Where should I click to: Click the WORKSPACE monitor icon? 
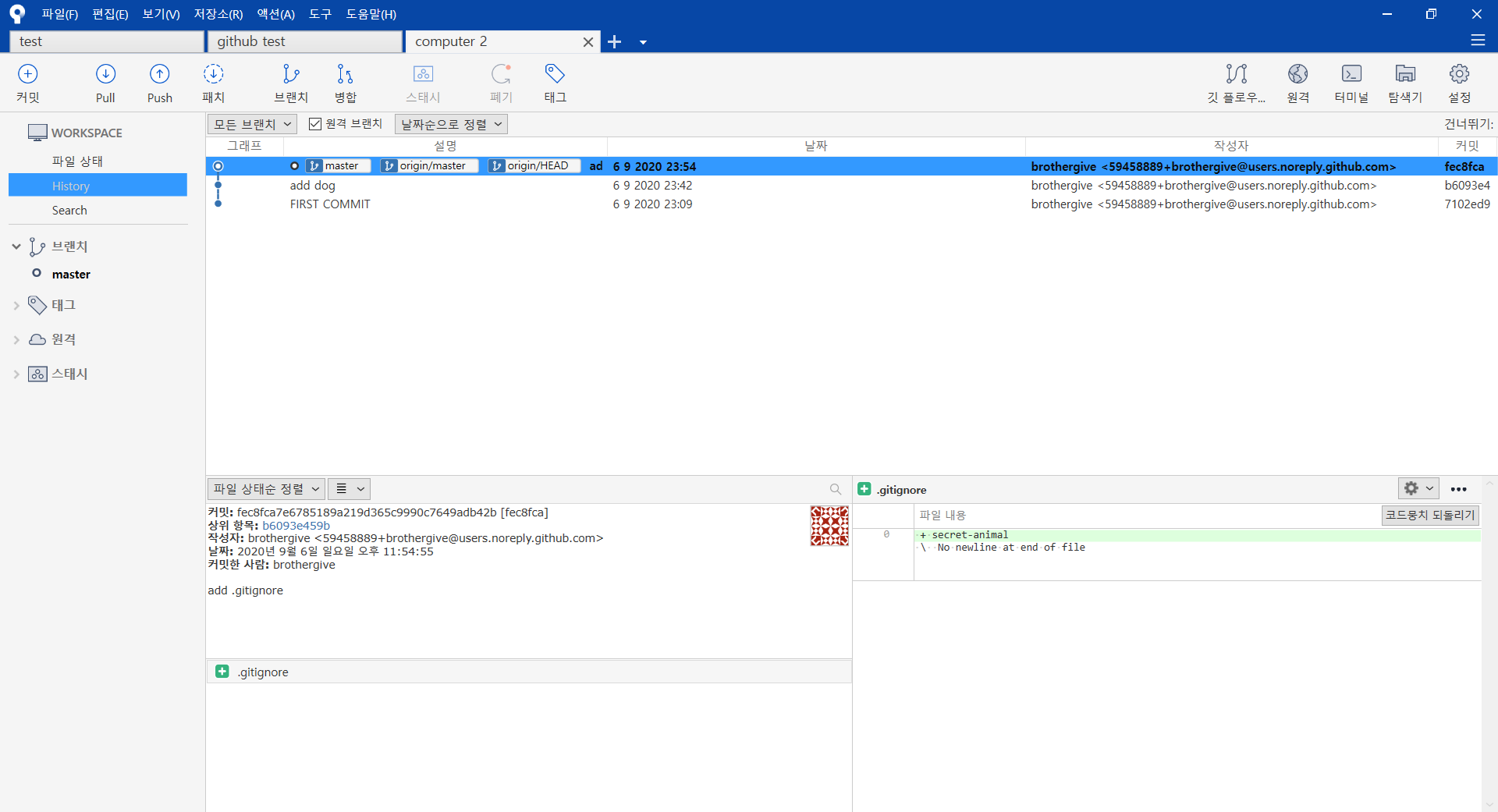pyautogui.click(x=37, y=133)
